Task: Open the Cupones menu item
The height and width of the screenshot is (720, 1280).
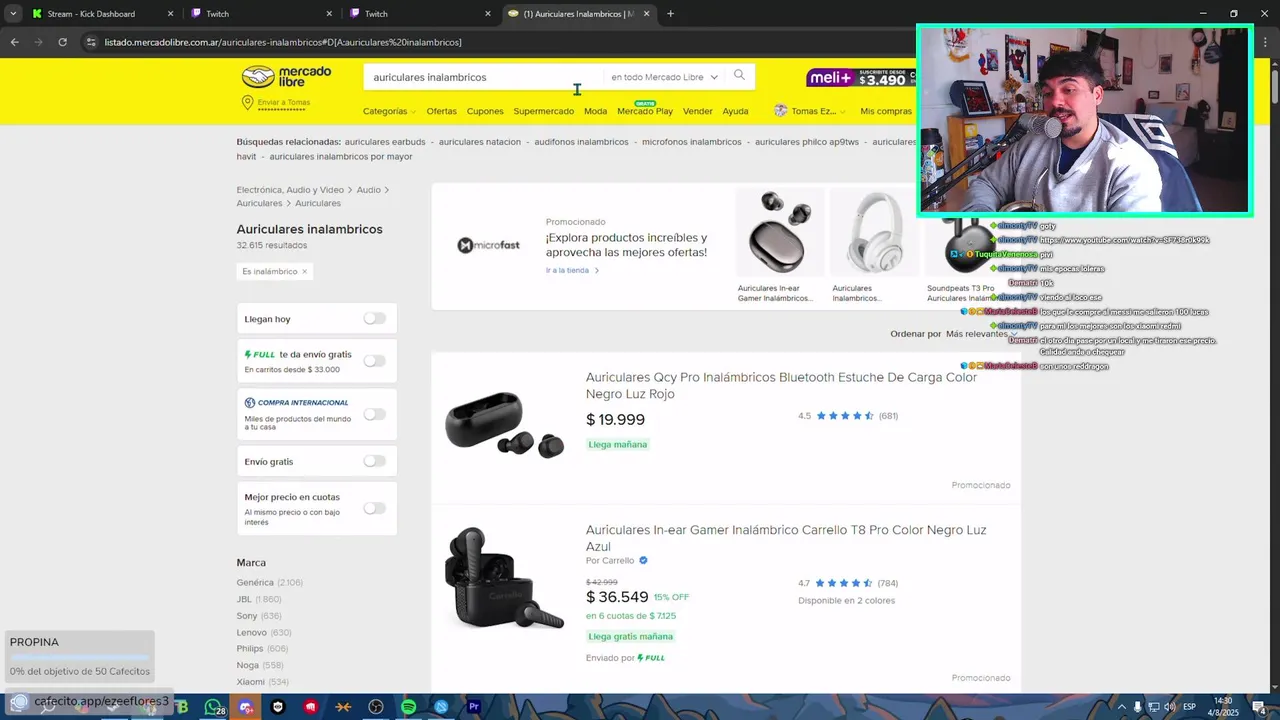Action: [x=485, y=111]
